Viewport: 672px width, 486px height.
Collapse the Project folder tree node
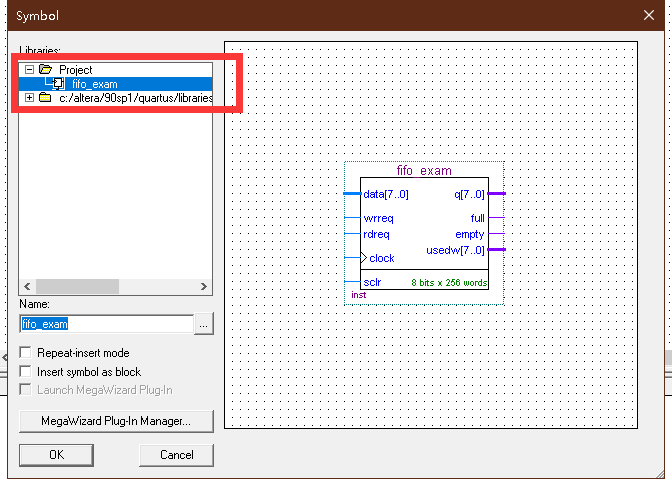(x=29, y=69)
